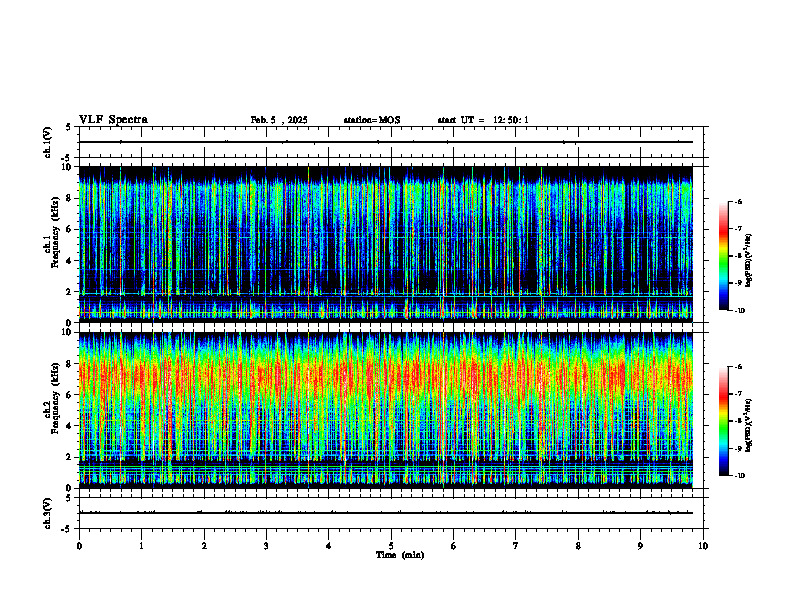Click the "ch.3(V)" axis label
Screen dimensions: 792x612
48,513
